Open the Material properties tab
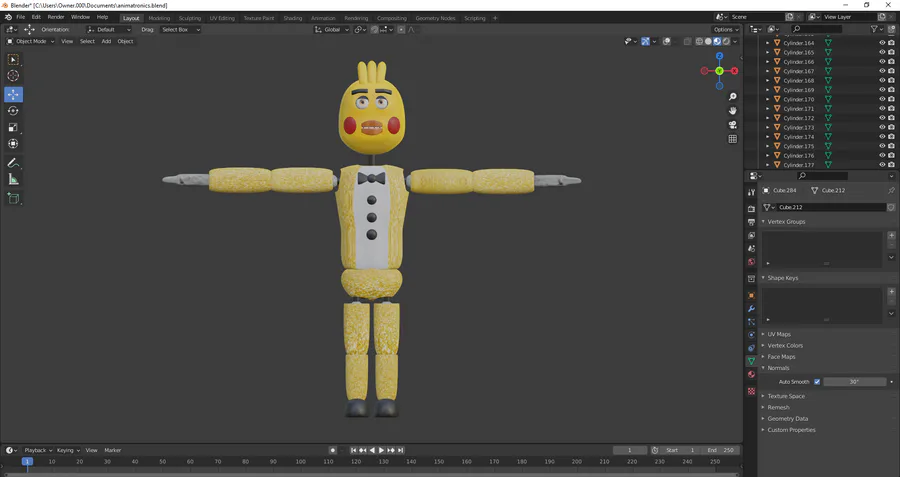900x477 pixels. [x=751, y=374]
